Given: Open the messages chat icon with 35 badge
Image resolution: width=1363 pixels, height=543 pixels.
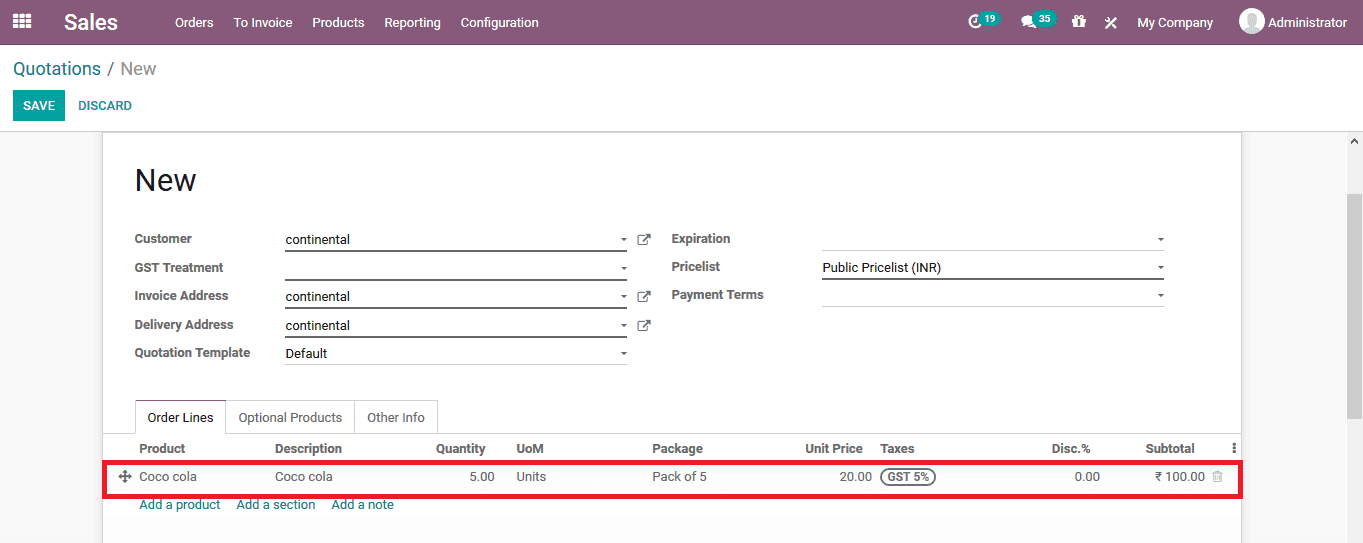Looking at the screenshot, I should [1037, 21].
